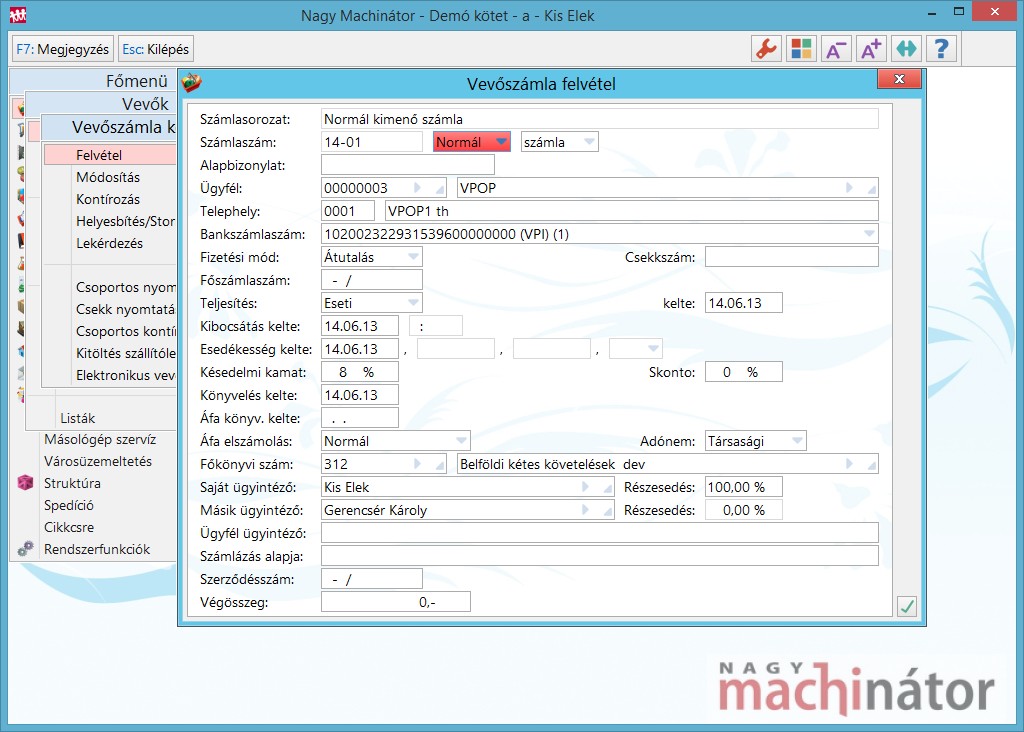The image size is (1024, 732).
Task: Open help via the question mark icon
Action: tap(941, 48)
